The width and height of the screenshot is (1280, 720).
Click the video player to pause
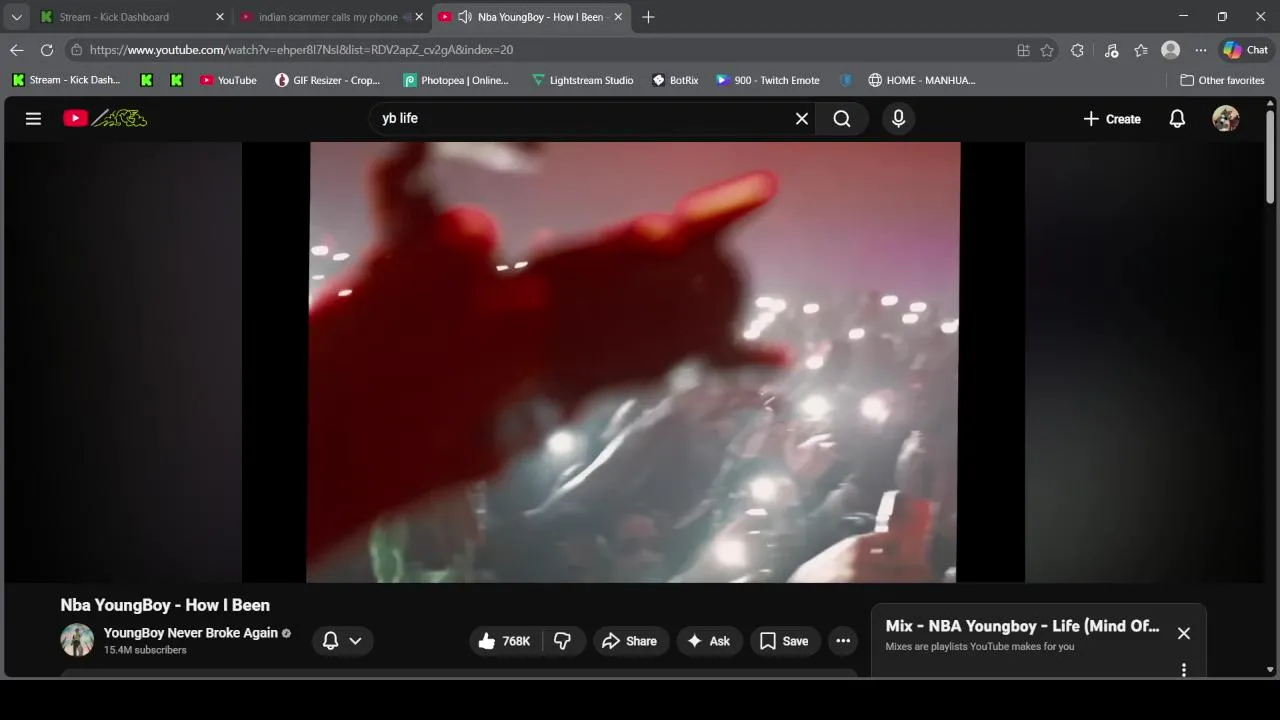633,362
